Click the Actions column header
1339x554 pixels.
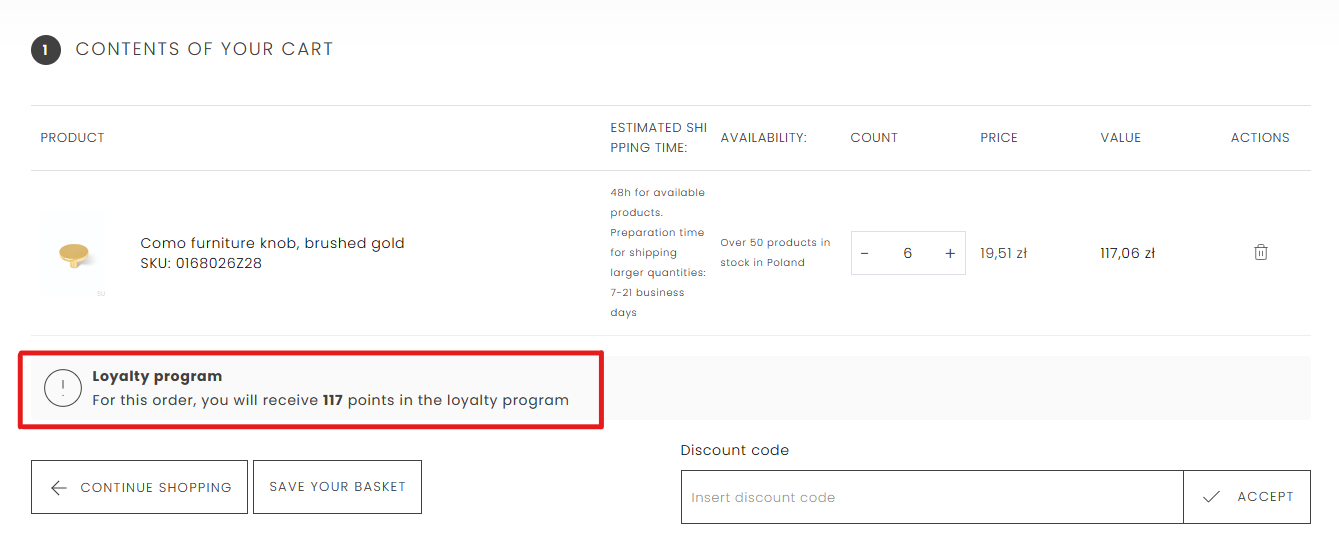click(x=1260, y=138)
